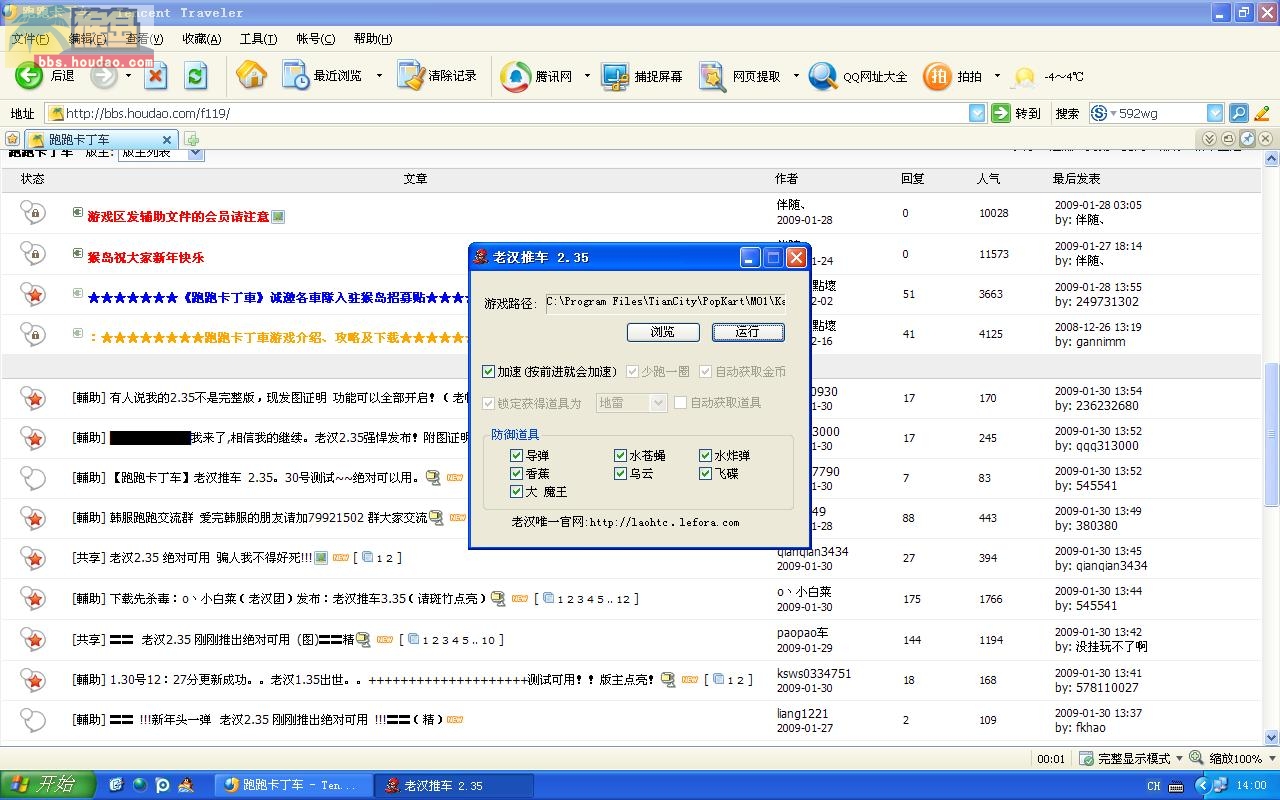
Task: Click the red X Stop icon in the browser toolbar
Action: point(156,76)
